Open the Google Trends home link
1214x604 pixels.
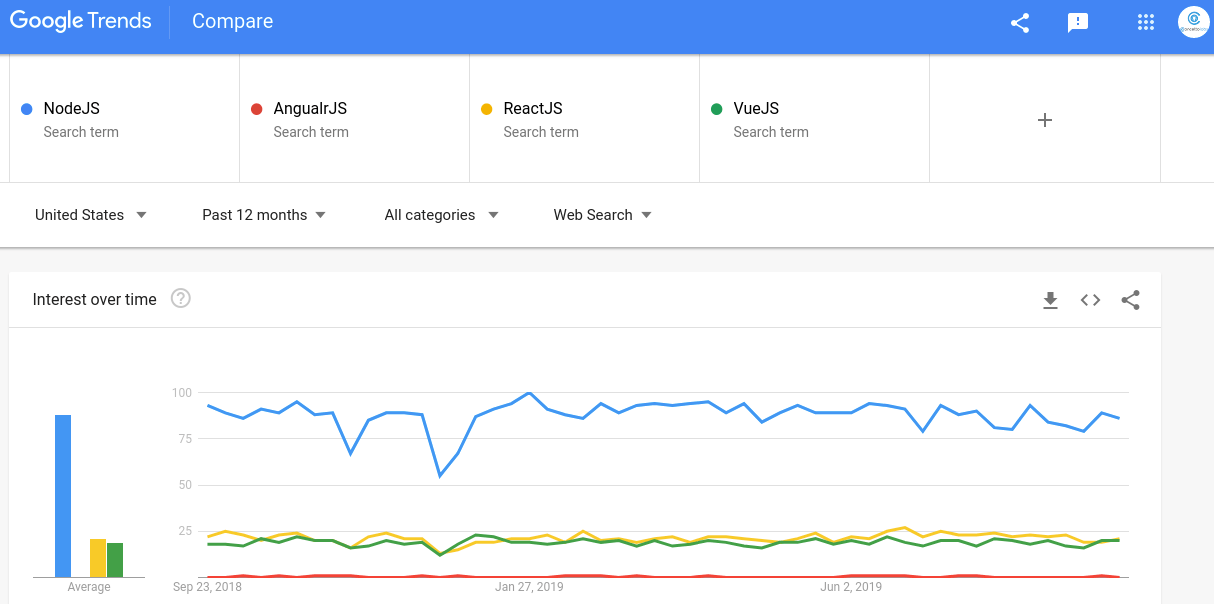pos(80,20)
